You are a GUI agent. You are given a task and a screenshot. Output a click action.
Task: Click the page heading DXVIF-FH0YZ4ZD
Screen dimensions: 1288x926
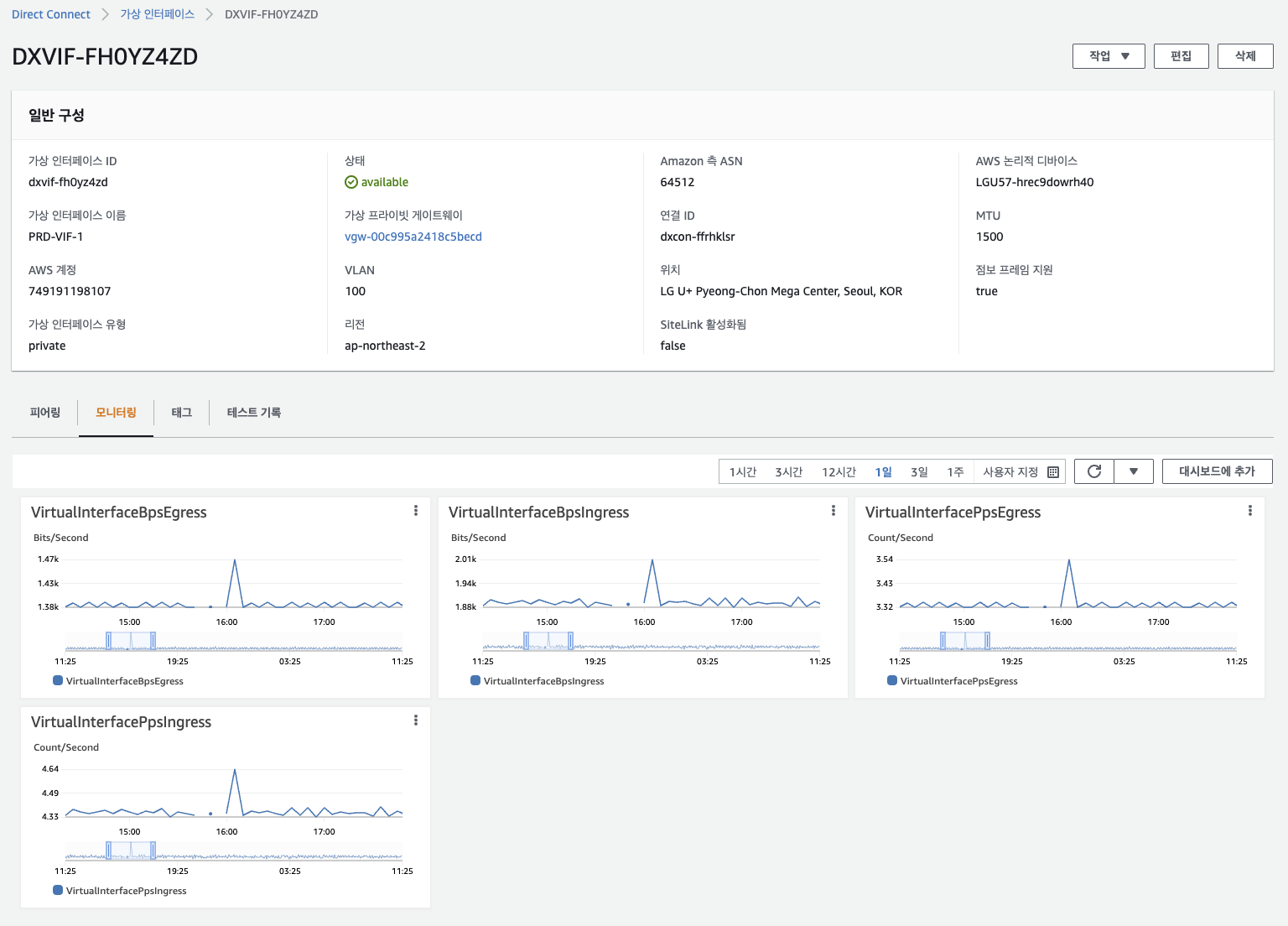point(105,56)
